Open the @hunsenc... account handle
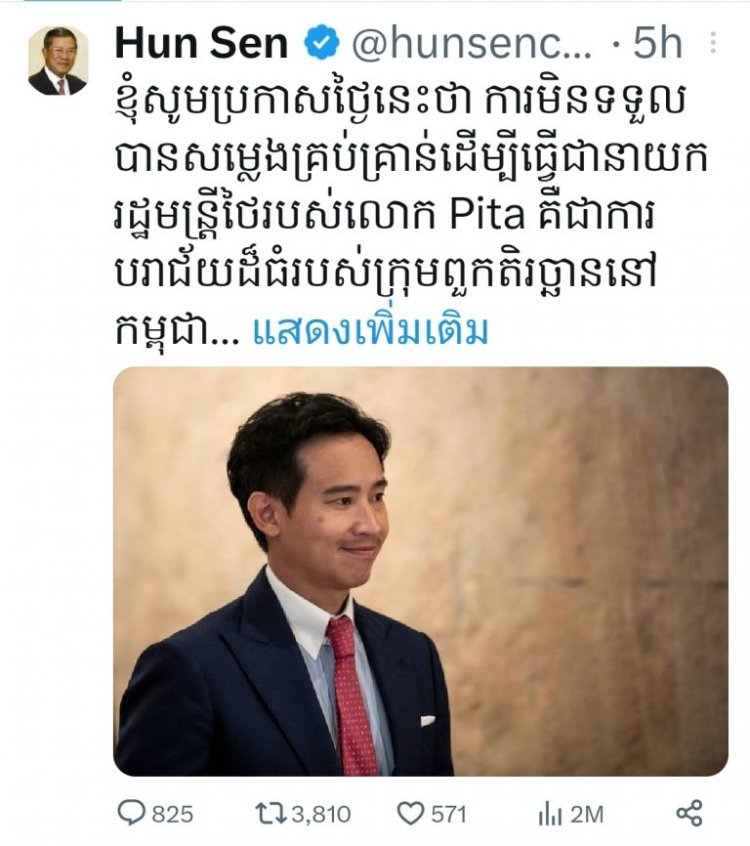The height and width of the screenshot is (846, 750). (472, 44)
